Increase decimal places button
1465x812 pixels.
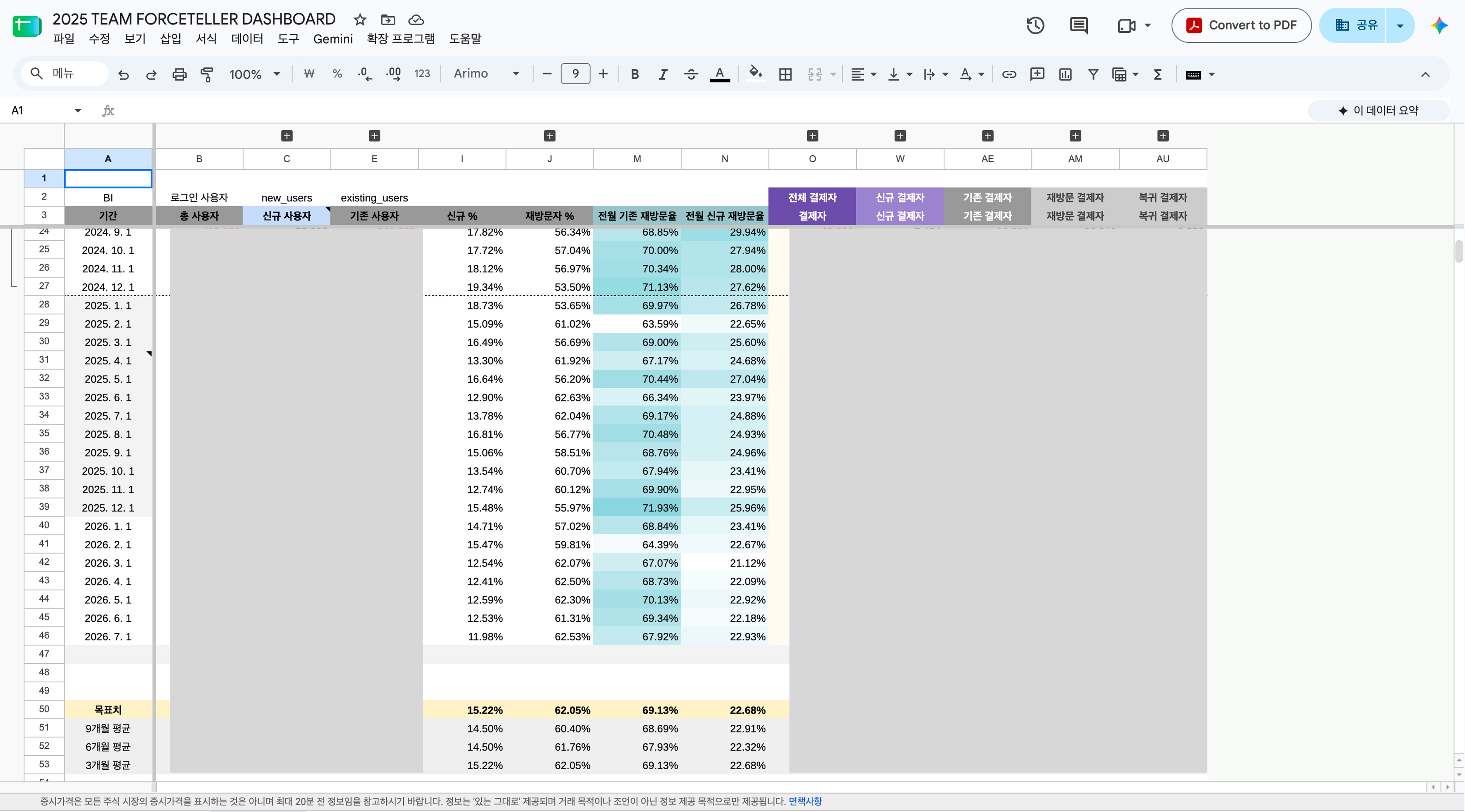point(393,74)
